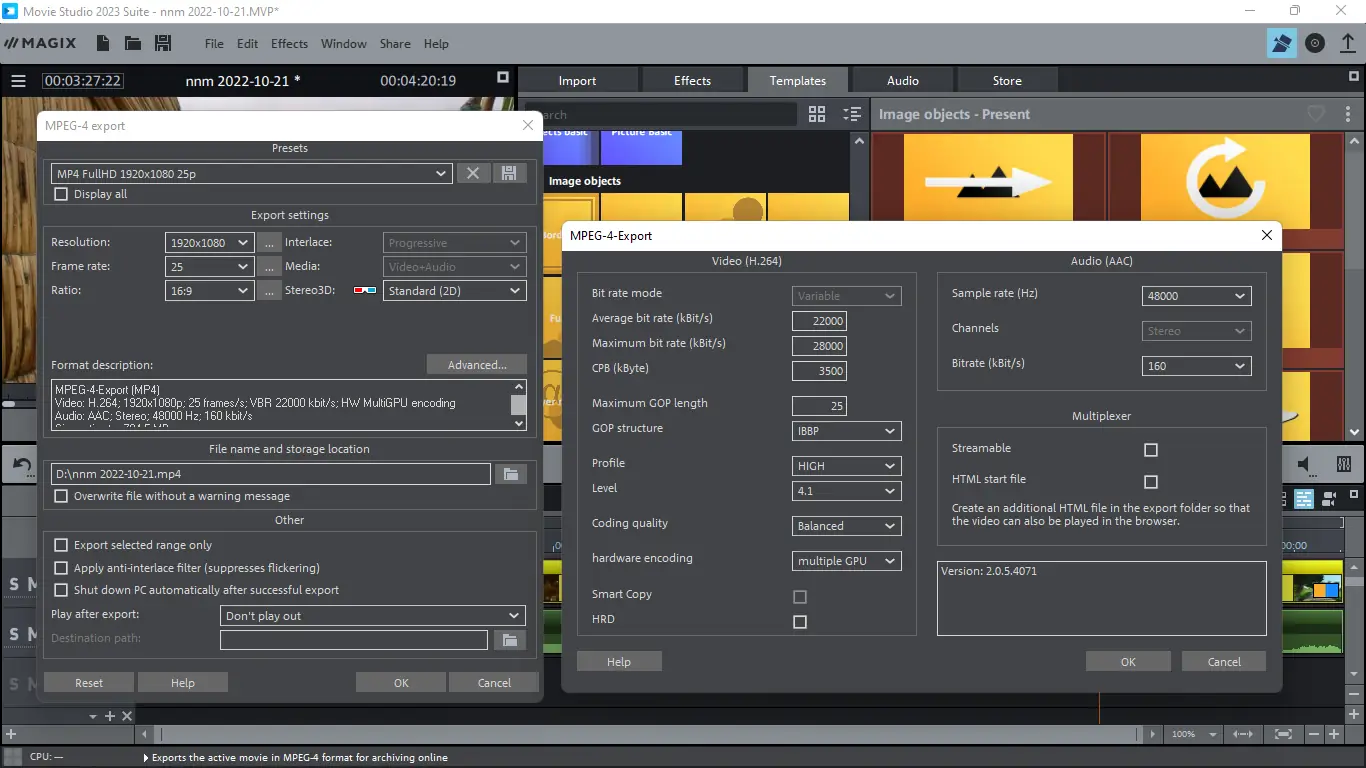Click the file name field D:\nnm 2022-10-21.mp4
Image resolution: width=1366 pixels, height=768 pixels.
coord(271,474)
